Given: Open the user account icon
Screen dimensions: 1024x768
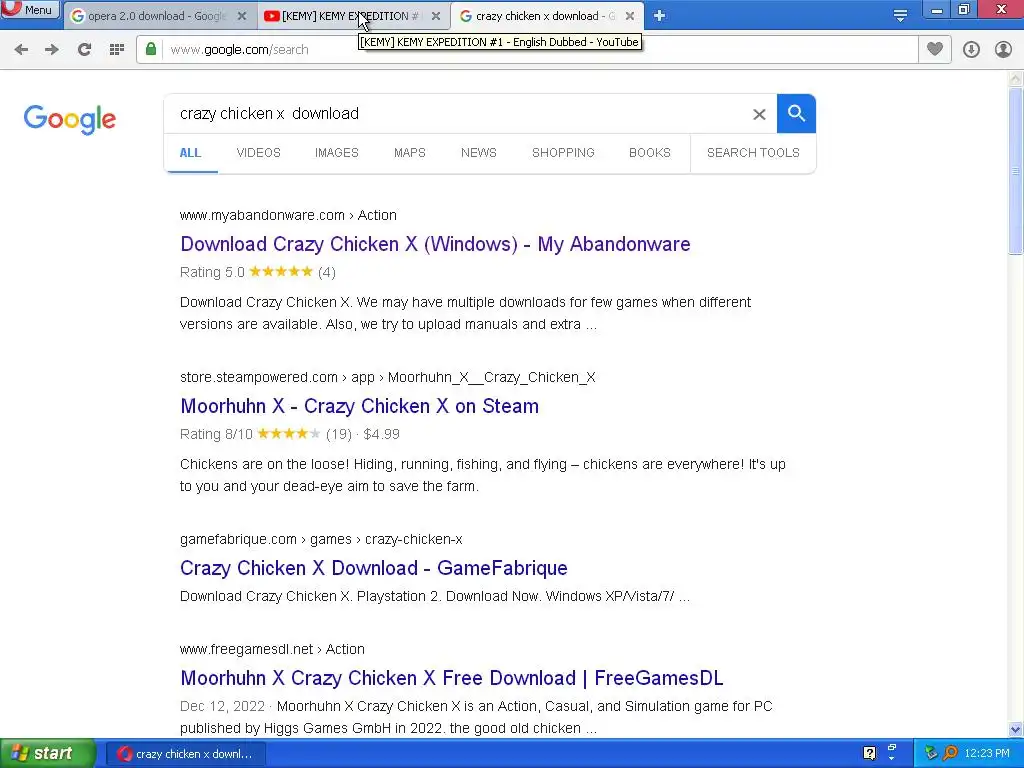Looking at the screenshot, I should click(1003, 50).
